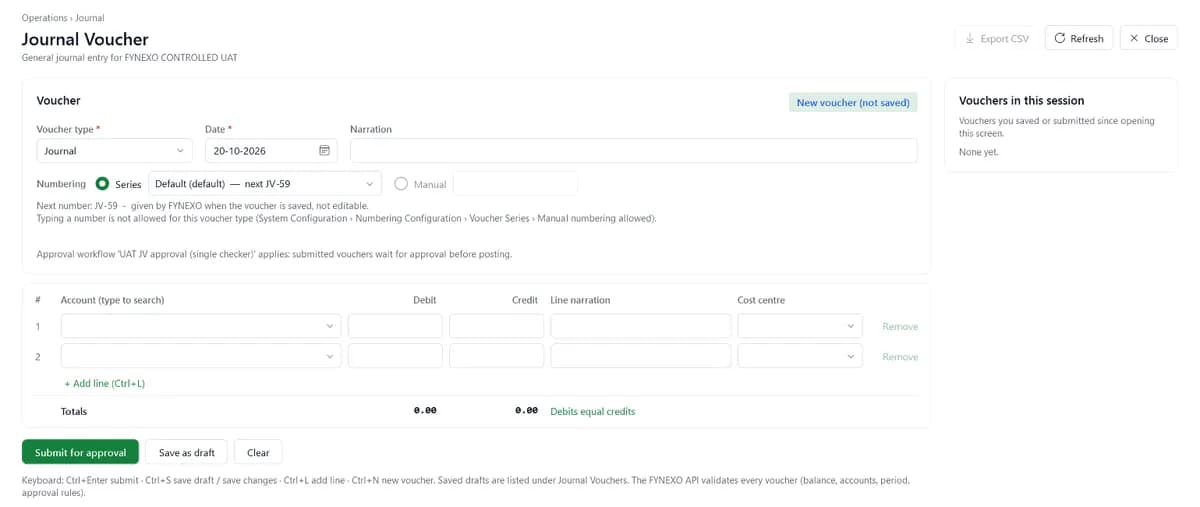Click the X icon on Close button

click(1134, 38)
